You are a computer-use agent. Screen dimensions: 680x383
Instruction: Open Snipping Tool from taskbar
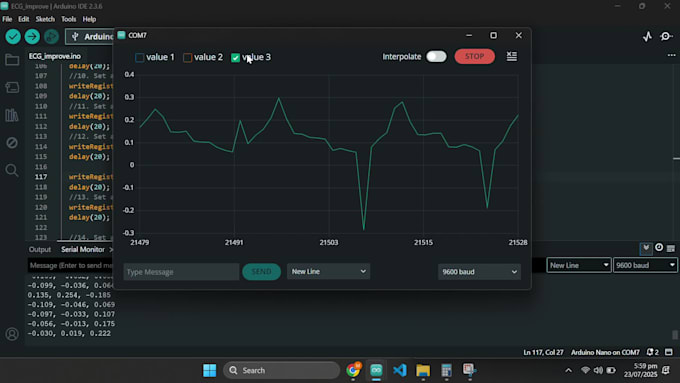(469, 370)
